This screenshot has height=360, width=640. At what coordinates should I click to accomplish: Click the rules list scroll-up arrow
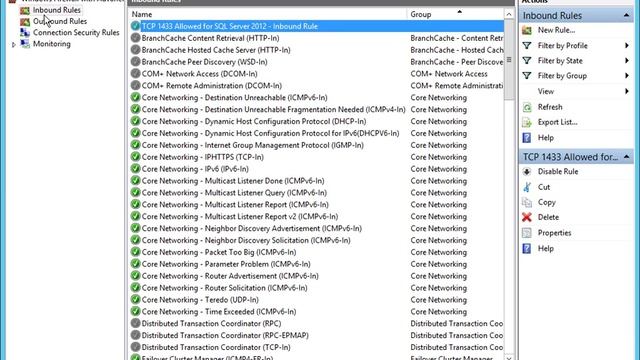509,14
